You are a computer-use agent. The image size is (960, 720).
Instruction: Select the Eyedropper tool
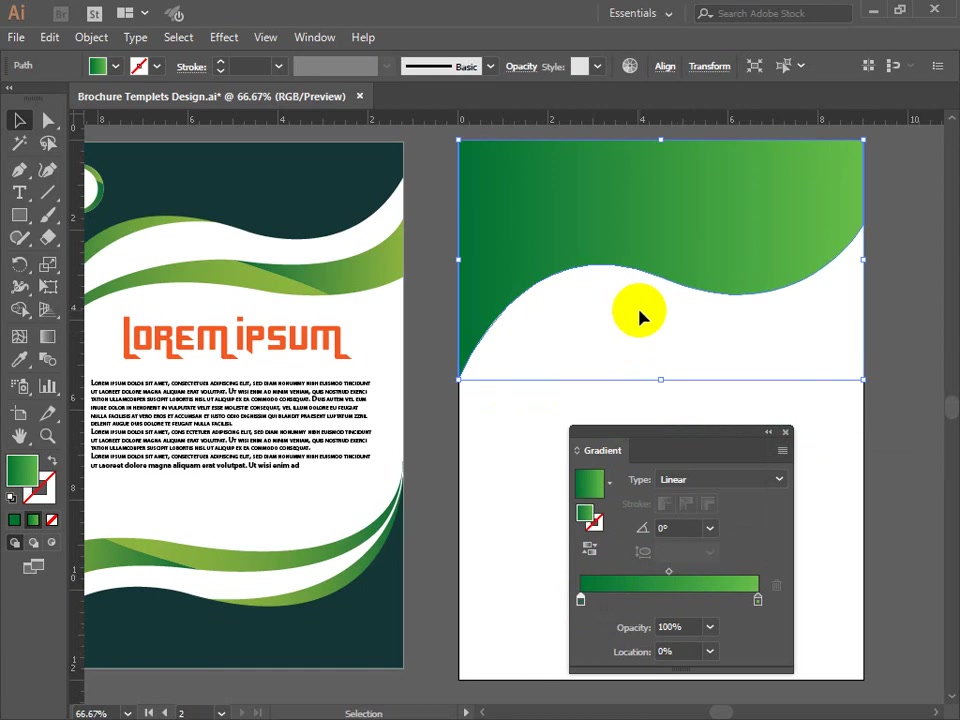pos(19,359)
